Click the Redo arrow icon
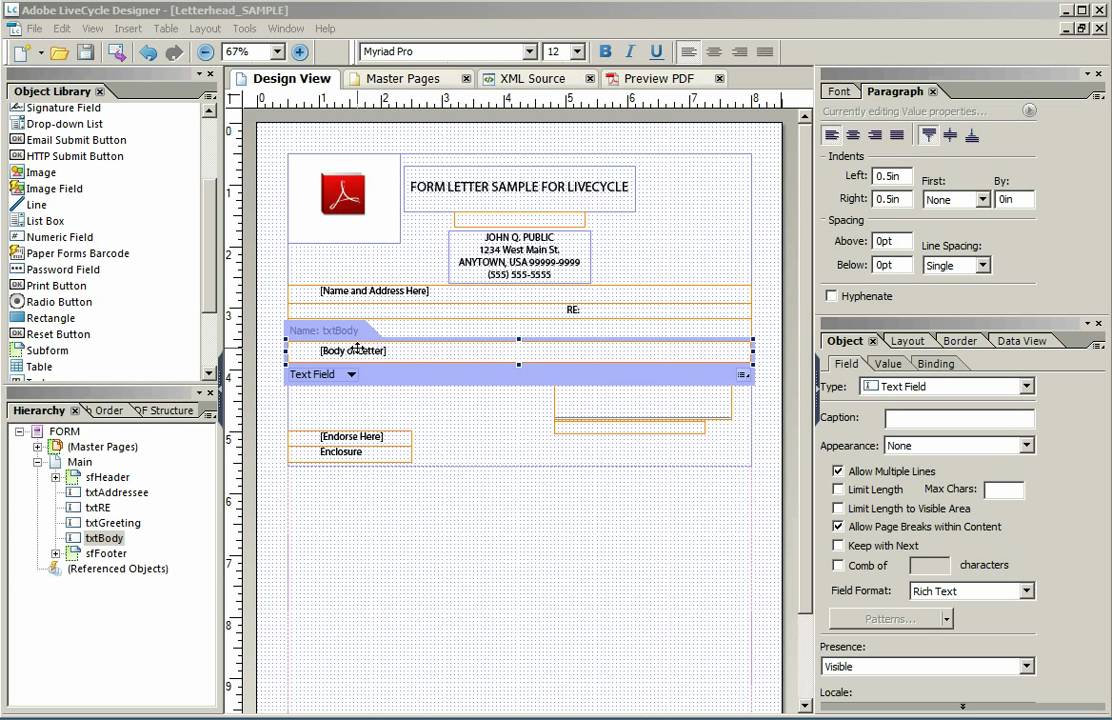The height and width of the screenshot is (720, 1112). 174,52
